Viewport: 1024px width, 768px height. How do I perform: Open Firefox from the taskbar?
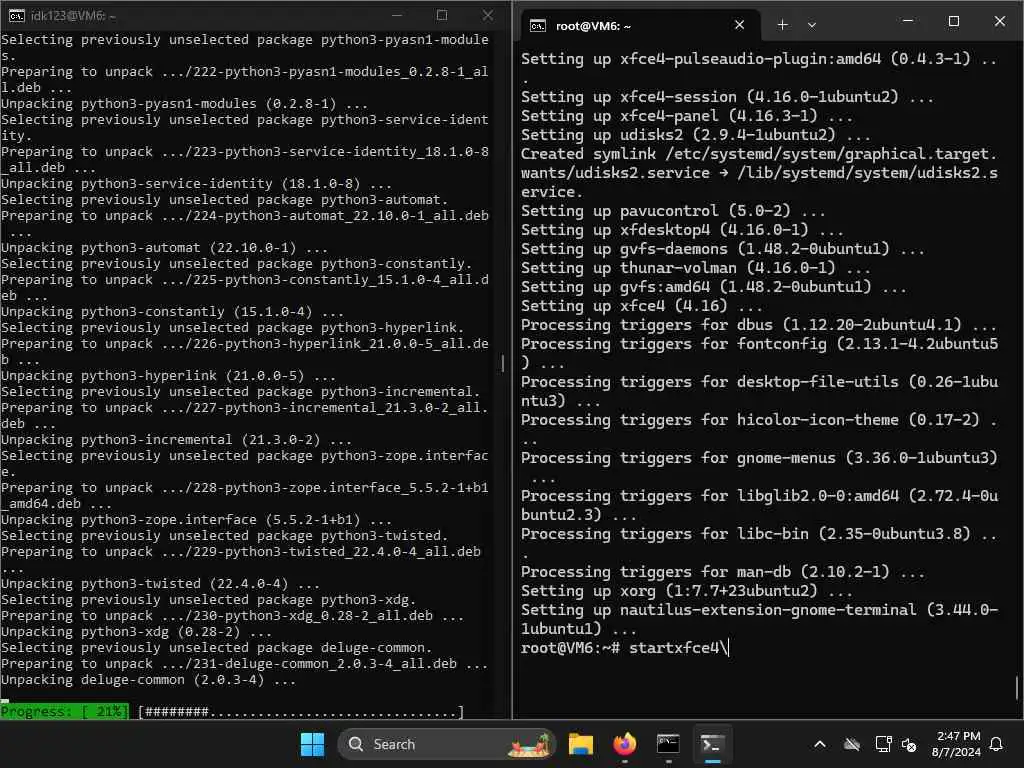(x=624, y=744)
